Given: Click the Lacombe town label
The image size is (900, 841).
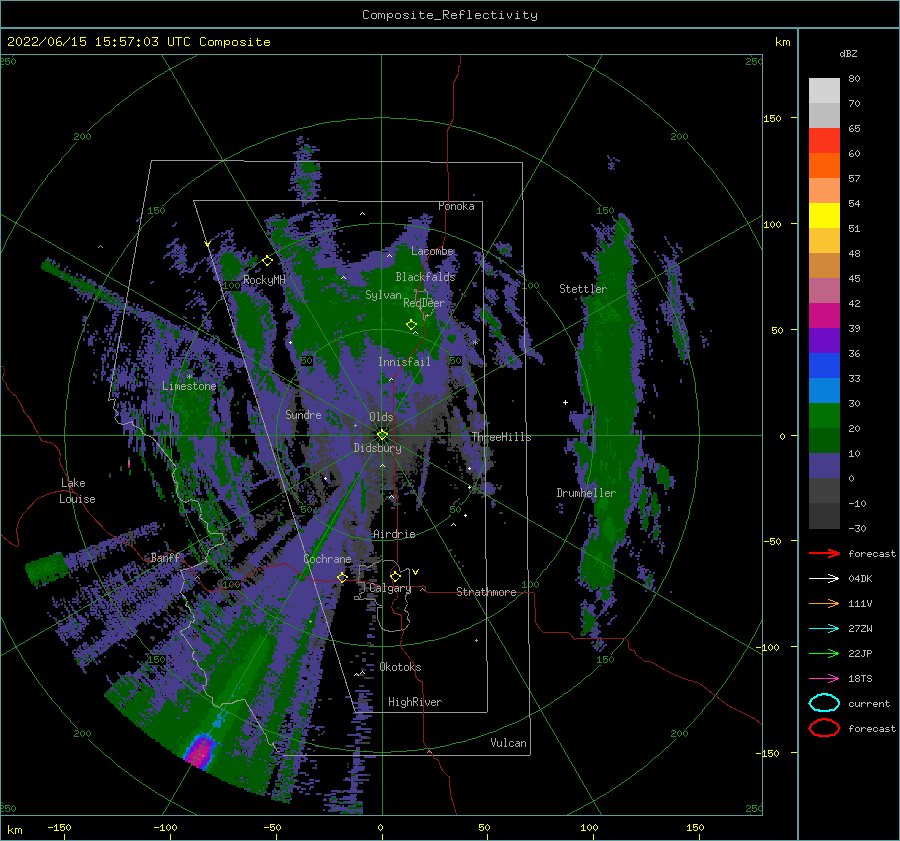Looking at the screenshot, I should (432, 251).
